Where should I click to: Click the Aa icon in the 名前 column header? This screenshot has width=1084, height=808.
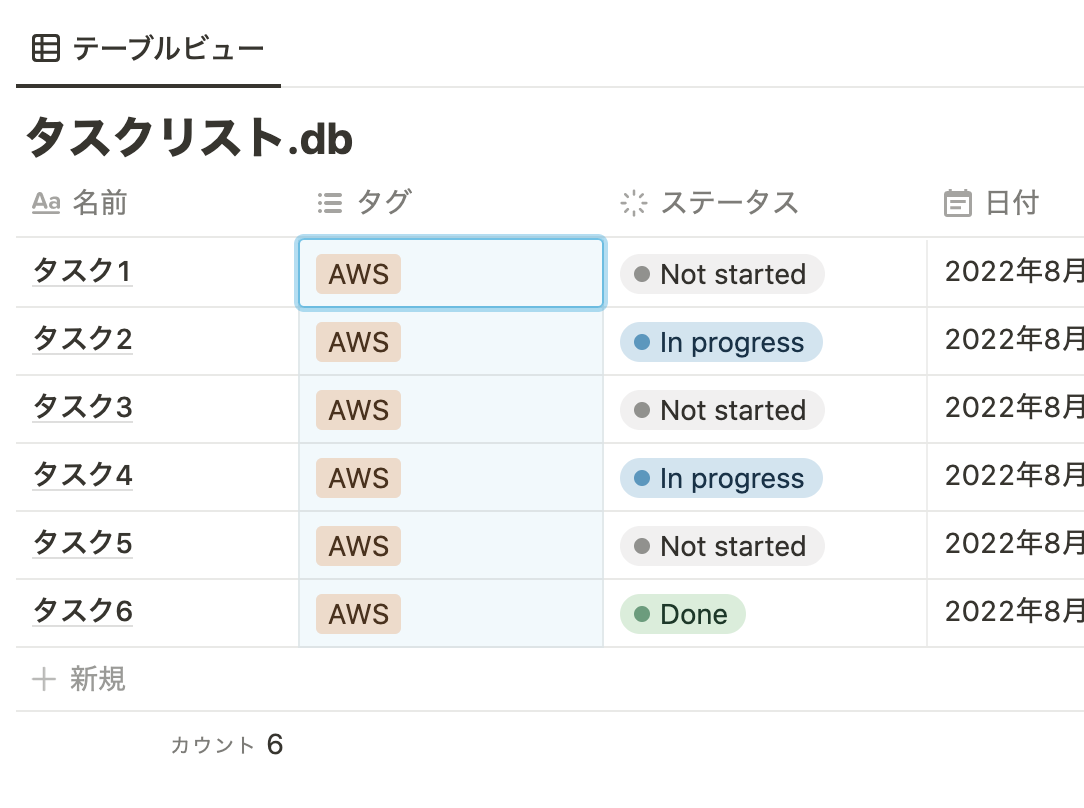45,203
